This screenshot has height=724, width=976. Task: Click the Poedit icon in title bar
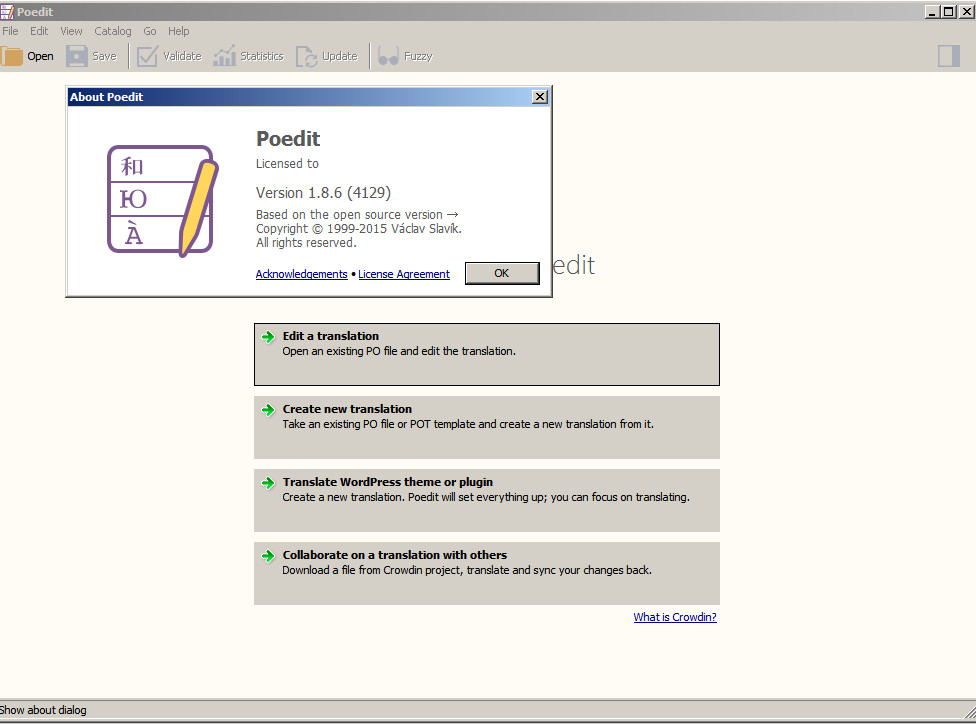click(x=7, y=11)
